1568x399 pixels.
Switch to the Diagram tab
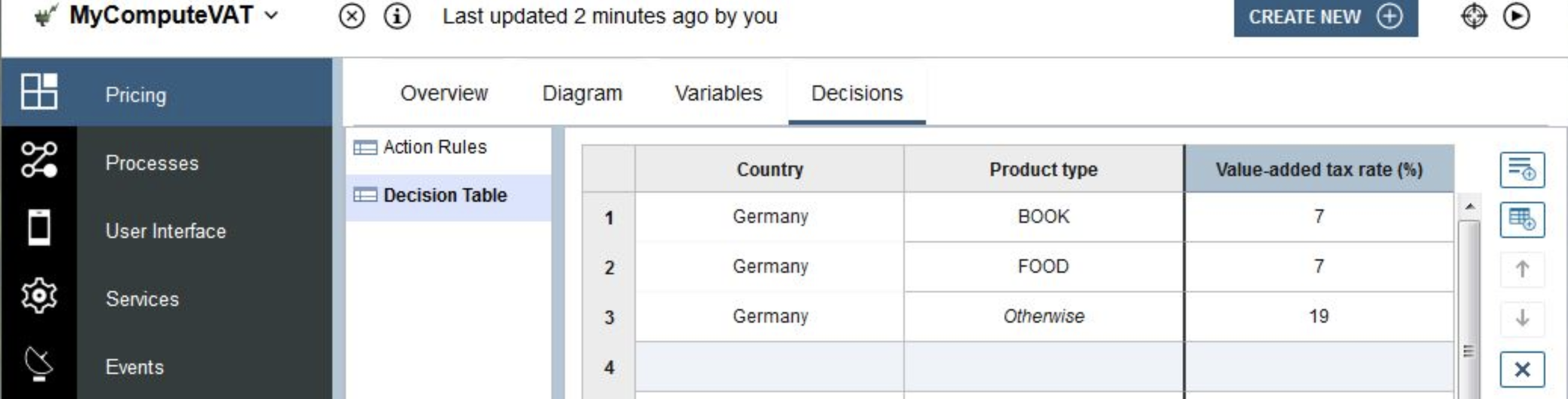[x=582, y=93]
